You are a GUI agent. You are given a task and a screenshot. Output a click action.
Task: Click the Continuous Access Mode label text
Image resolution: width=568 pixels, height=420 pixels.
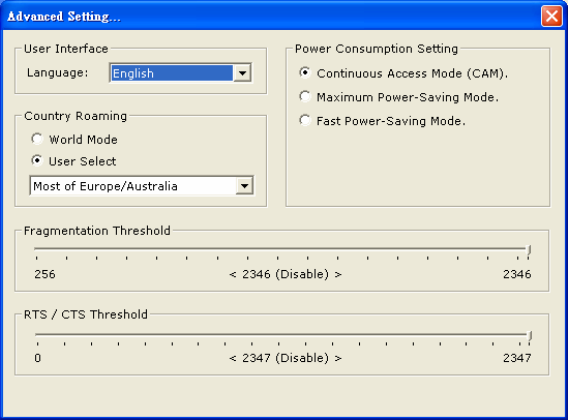pos(412,74)
